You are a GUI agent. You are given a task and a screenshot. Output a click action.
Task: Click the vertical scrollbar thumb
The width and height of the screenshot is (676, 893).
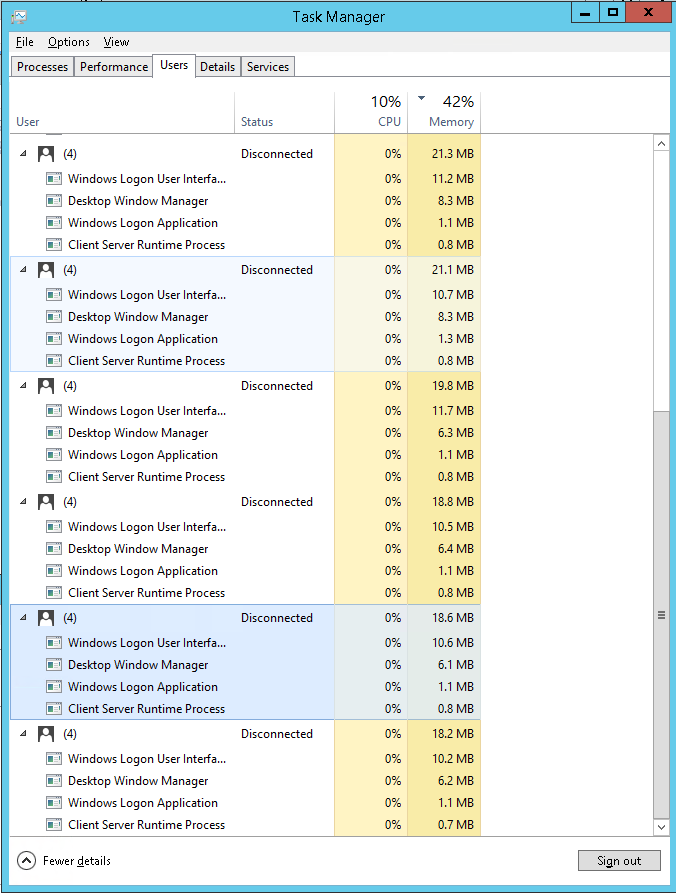click(x=661, y=615)
